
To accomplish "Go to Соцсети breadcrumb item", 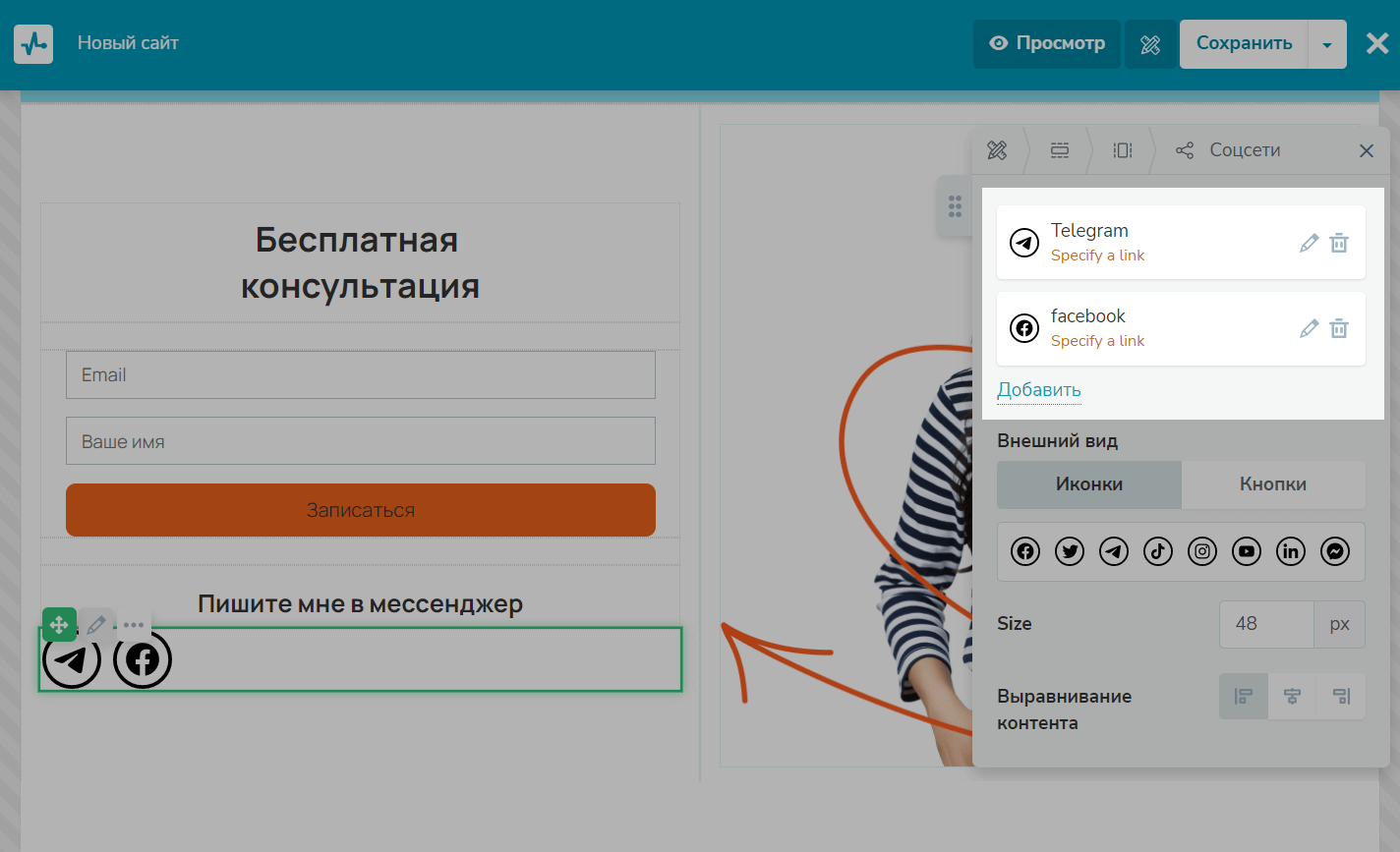I will tap(1229, 150).
